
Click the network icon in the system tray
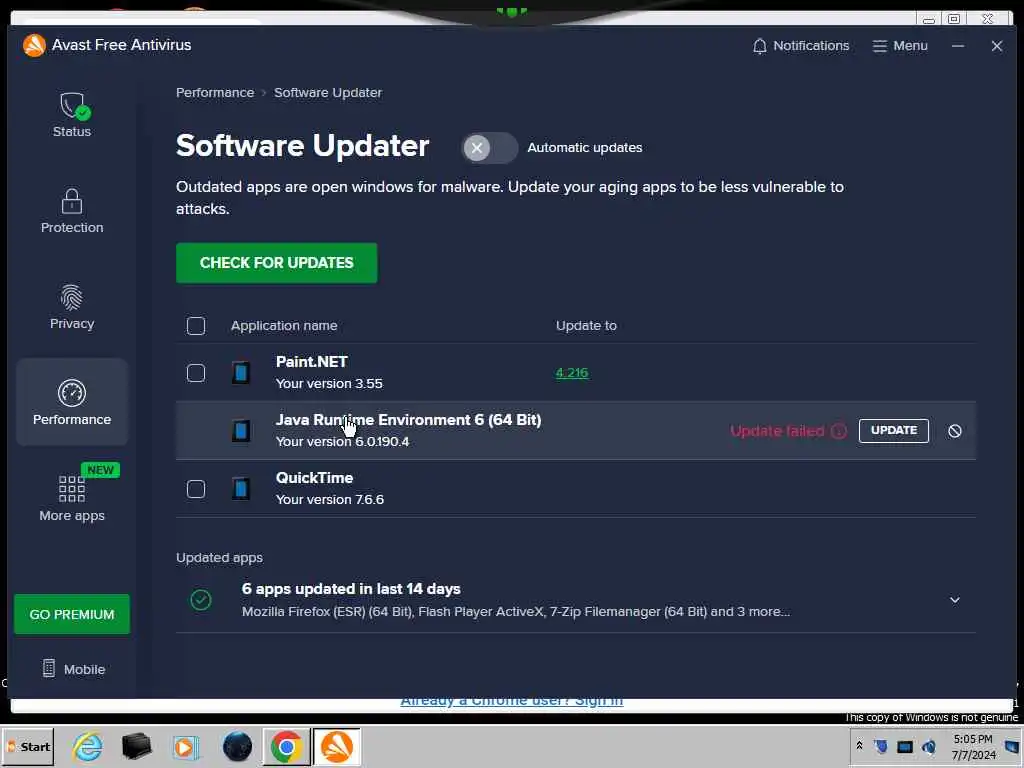pyautogui.click(x=904, y=746)
